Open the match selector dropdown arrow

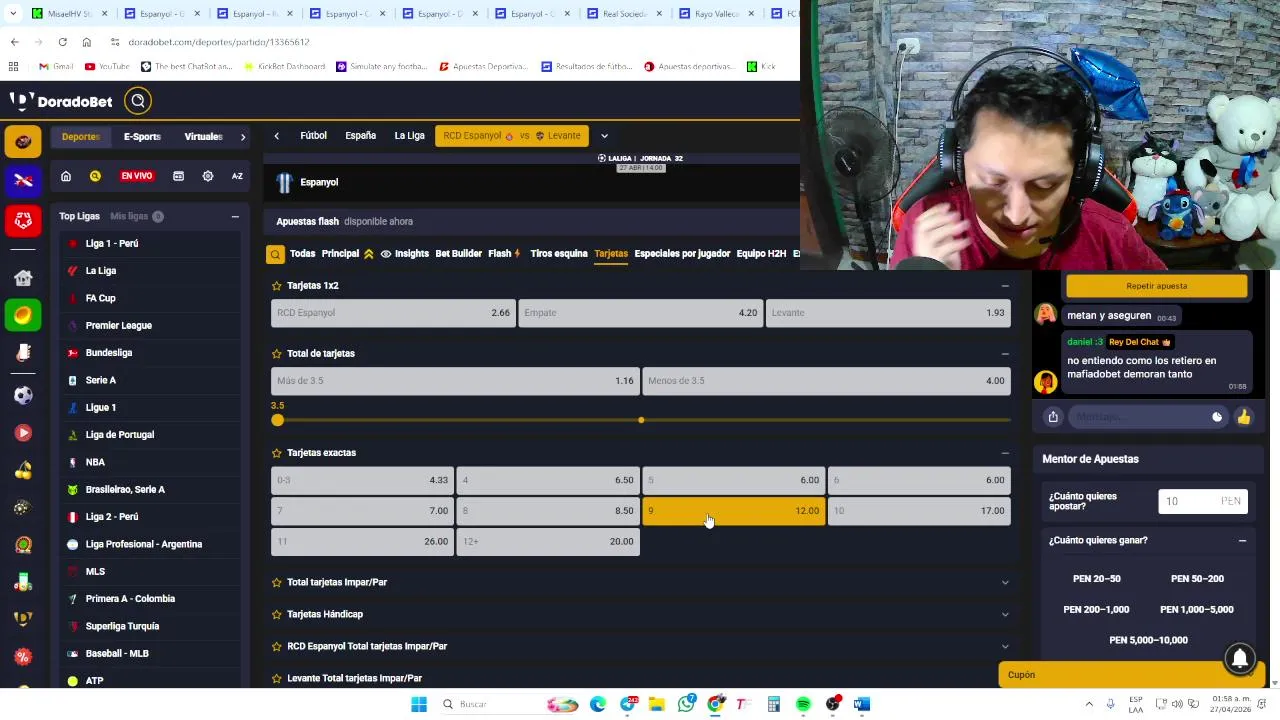604,136
